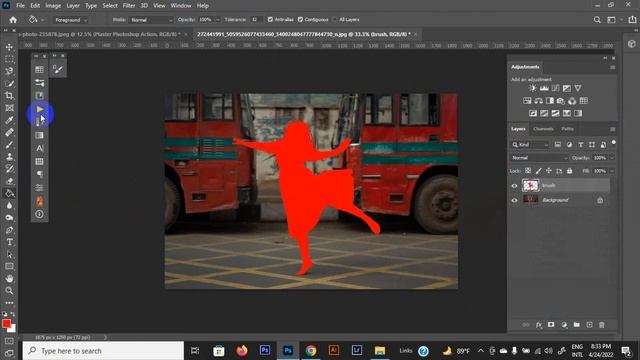Open Chrome from the taskbar
Image resolution: width=640 pixels, height=360 pixels.
coord(311,351)
